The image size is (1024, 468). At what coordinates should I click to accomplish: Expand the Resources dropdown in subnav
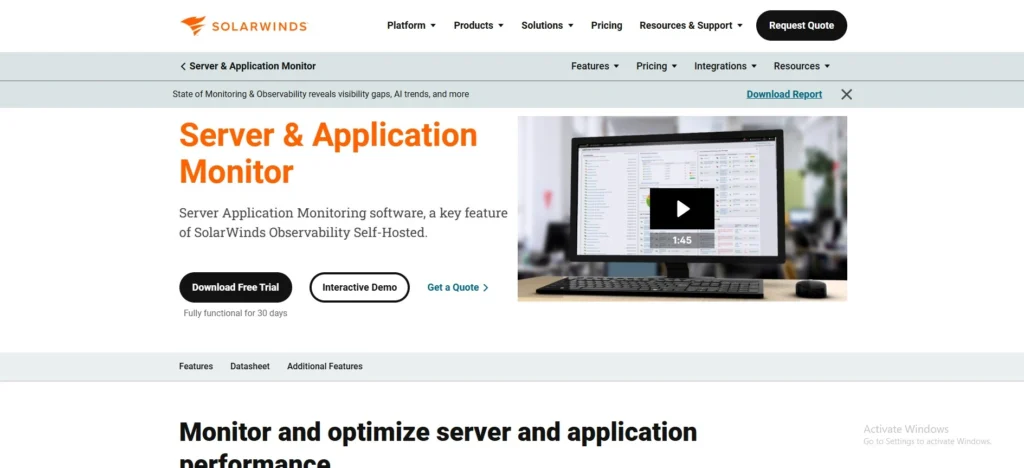coord(801,66)
